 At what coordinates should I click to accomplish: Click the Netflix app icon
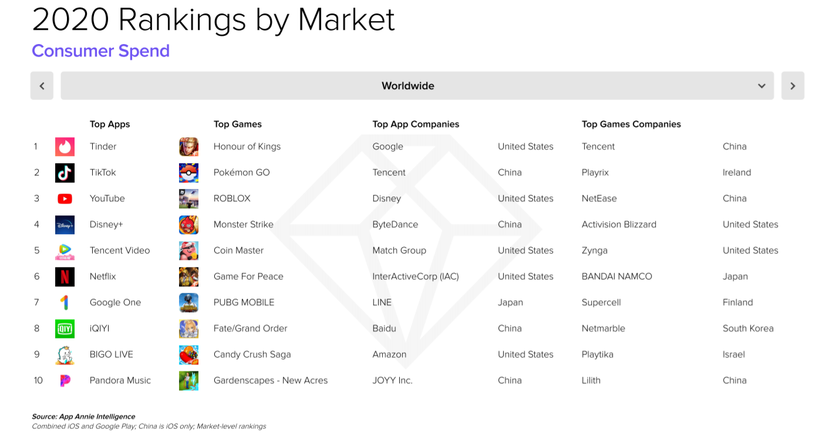65,277
